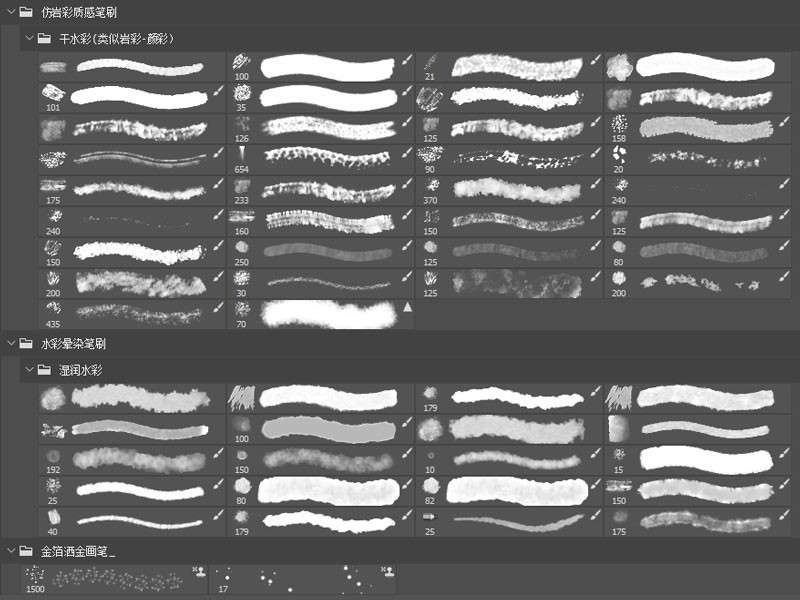Screen dimensions: 800x600
Task: Select the size 17 gold sparkle brush
Action: (300, 579)
